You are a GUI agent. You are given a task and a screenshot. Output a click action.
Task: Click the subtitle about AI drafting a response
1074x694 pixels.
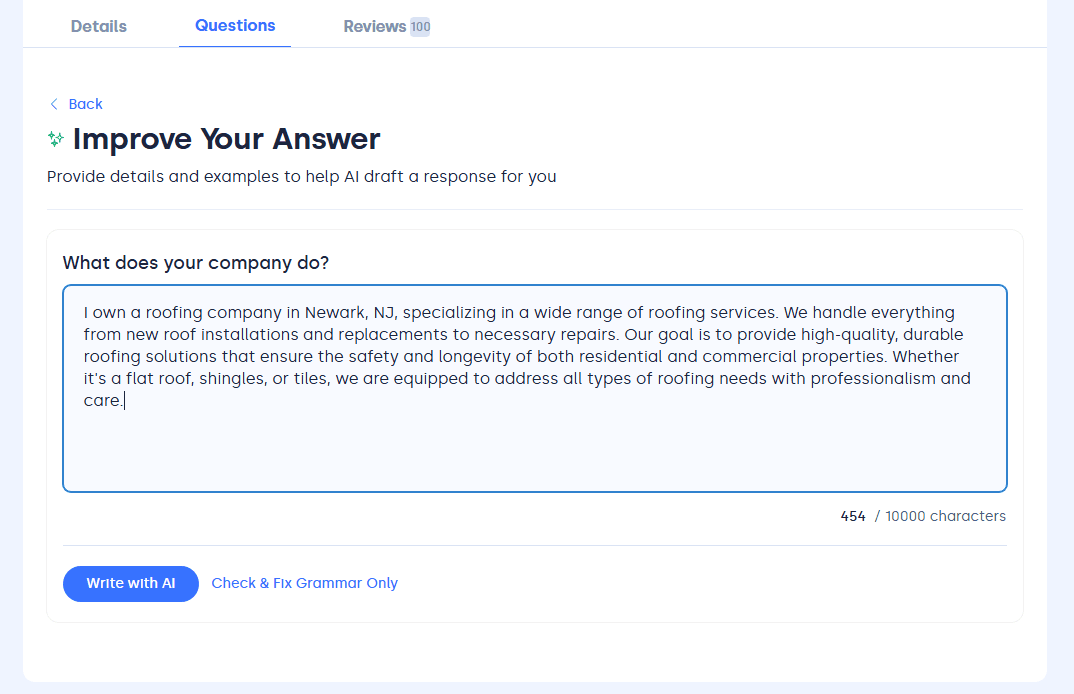pyautogui.click(x=301, y=177)
